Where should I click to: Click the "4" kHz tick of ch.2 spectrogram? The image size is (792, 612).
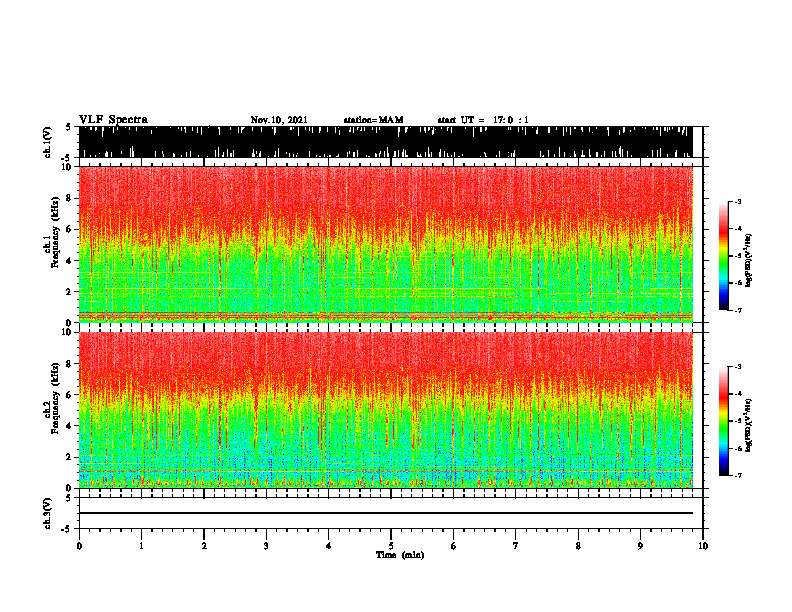69,426
